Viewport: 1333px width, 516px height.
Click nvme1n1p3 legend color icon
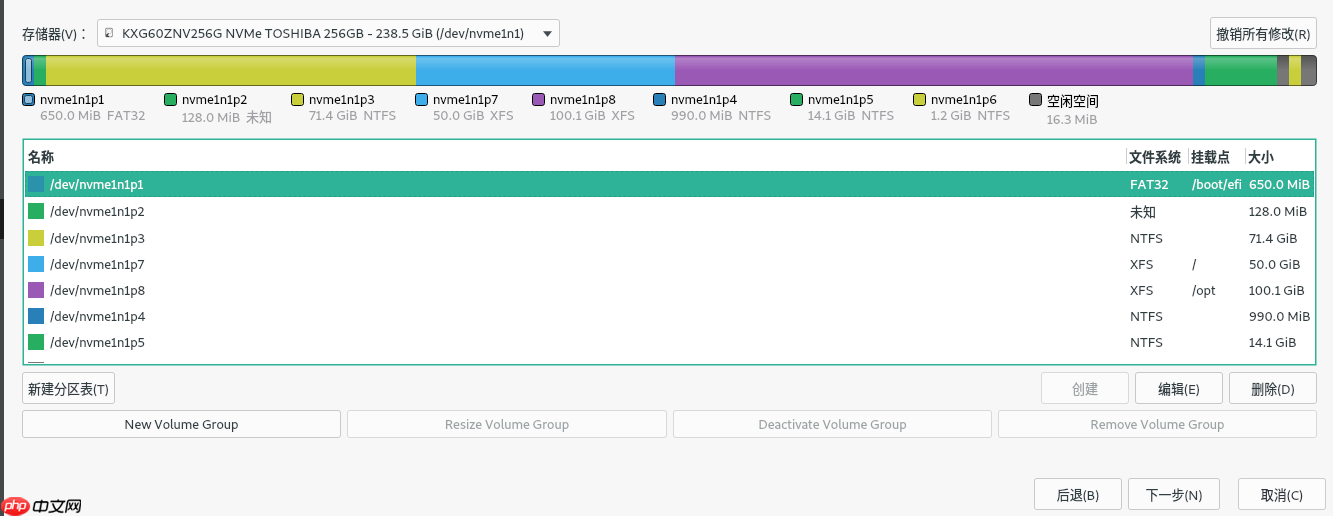tap(297, 100)
